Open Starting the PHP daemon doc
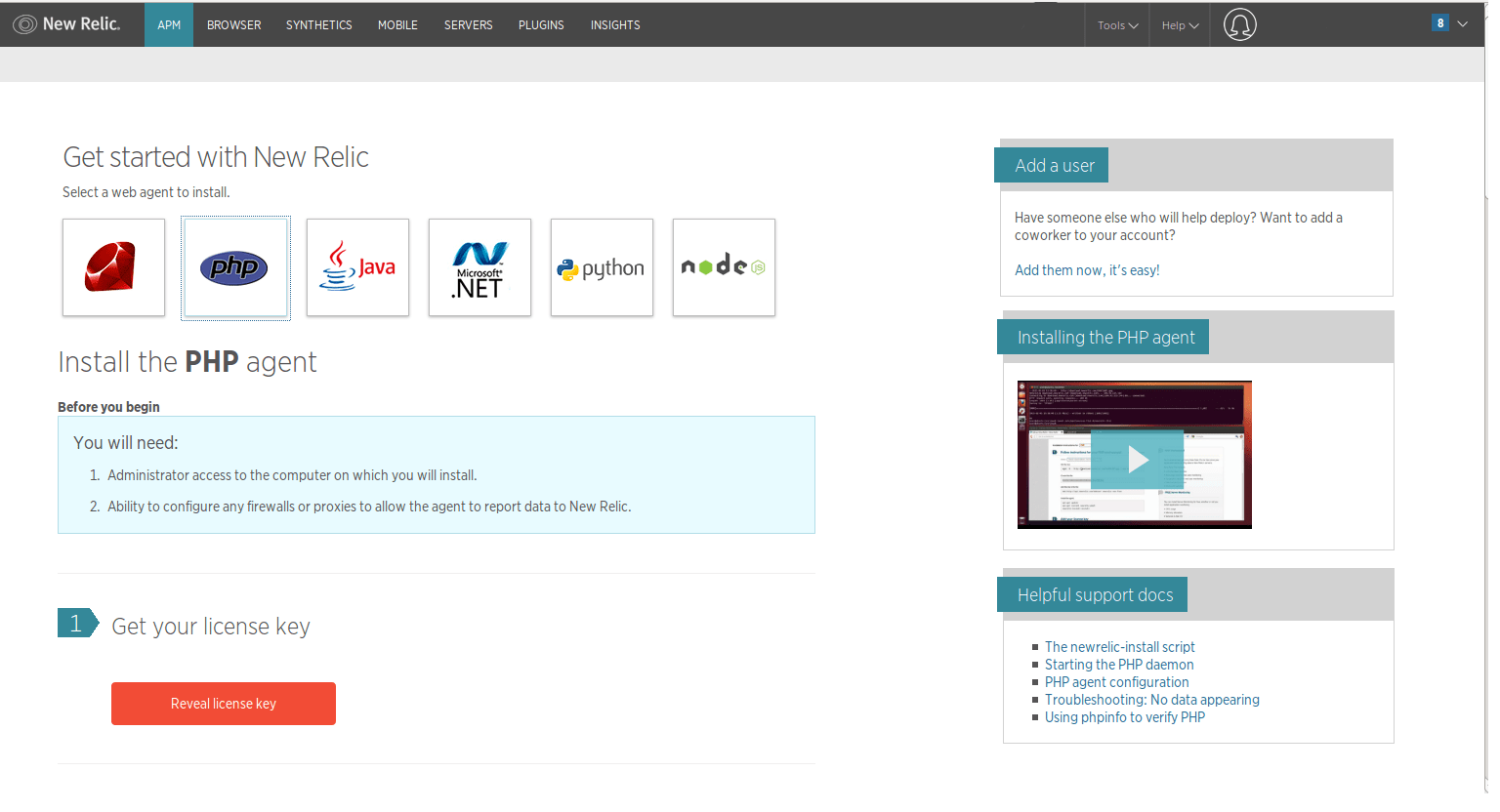Screen dimensions: 1500x812 click(x=1119, y=665)
